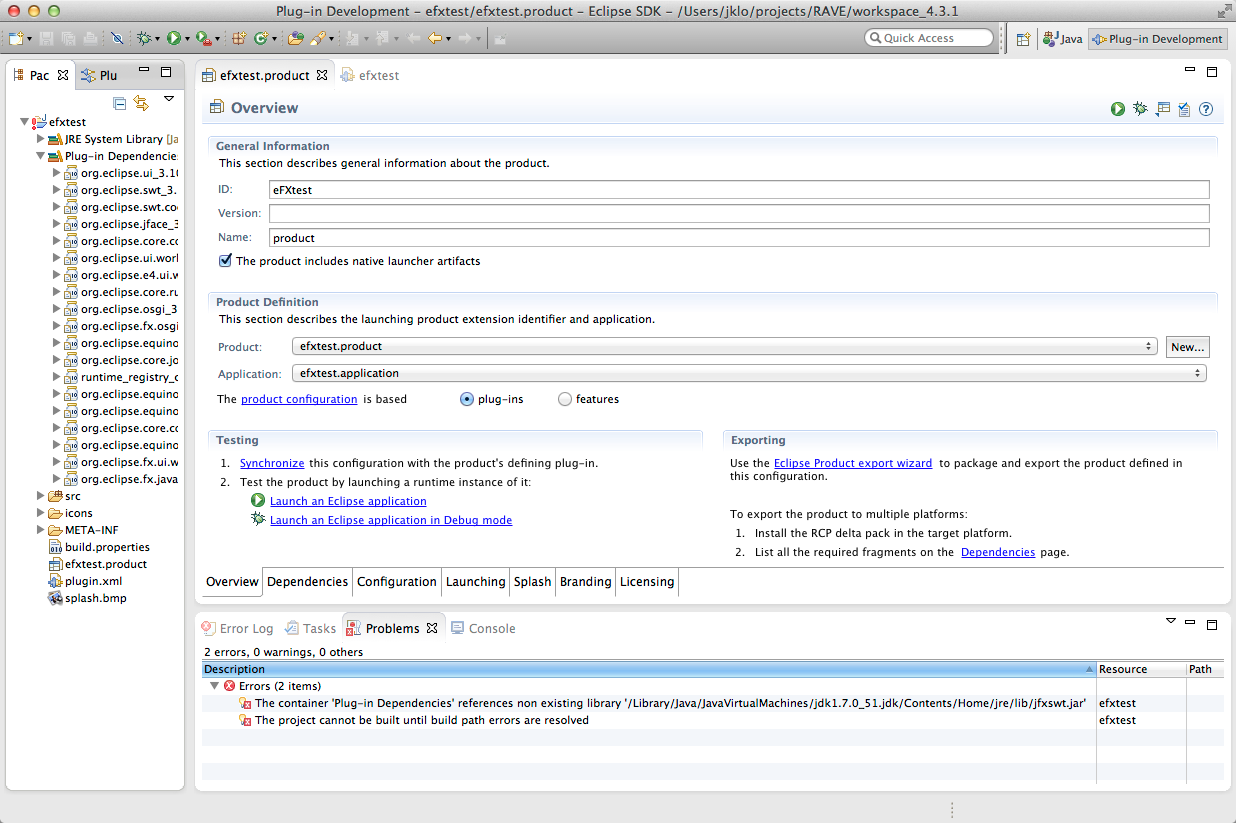Expand the src folder
This screenshot has width=1236, height=823.
41,496
